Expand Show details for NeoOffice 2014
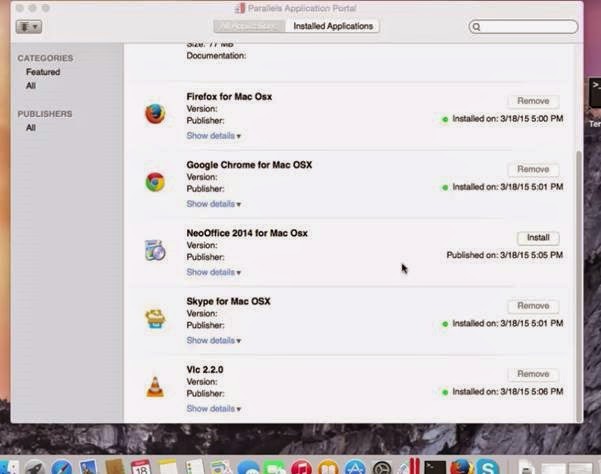This screenshot has width=601, height=474. pyautogui.click(x=213, y=272)
